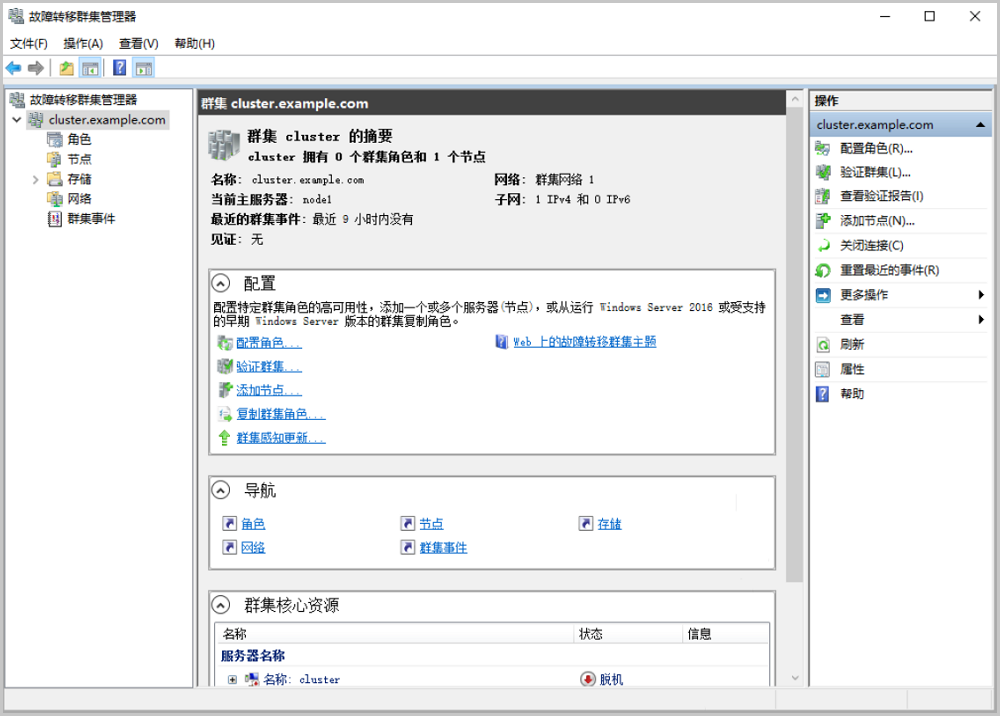Image resolution: width=1000 pixels, height=716 pixels.
Task: Expand the 名称: cluster resource plus box
Action: [232, 680]
